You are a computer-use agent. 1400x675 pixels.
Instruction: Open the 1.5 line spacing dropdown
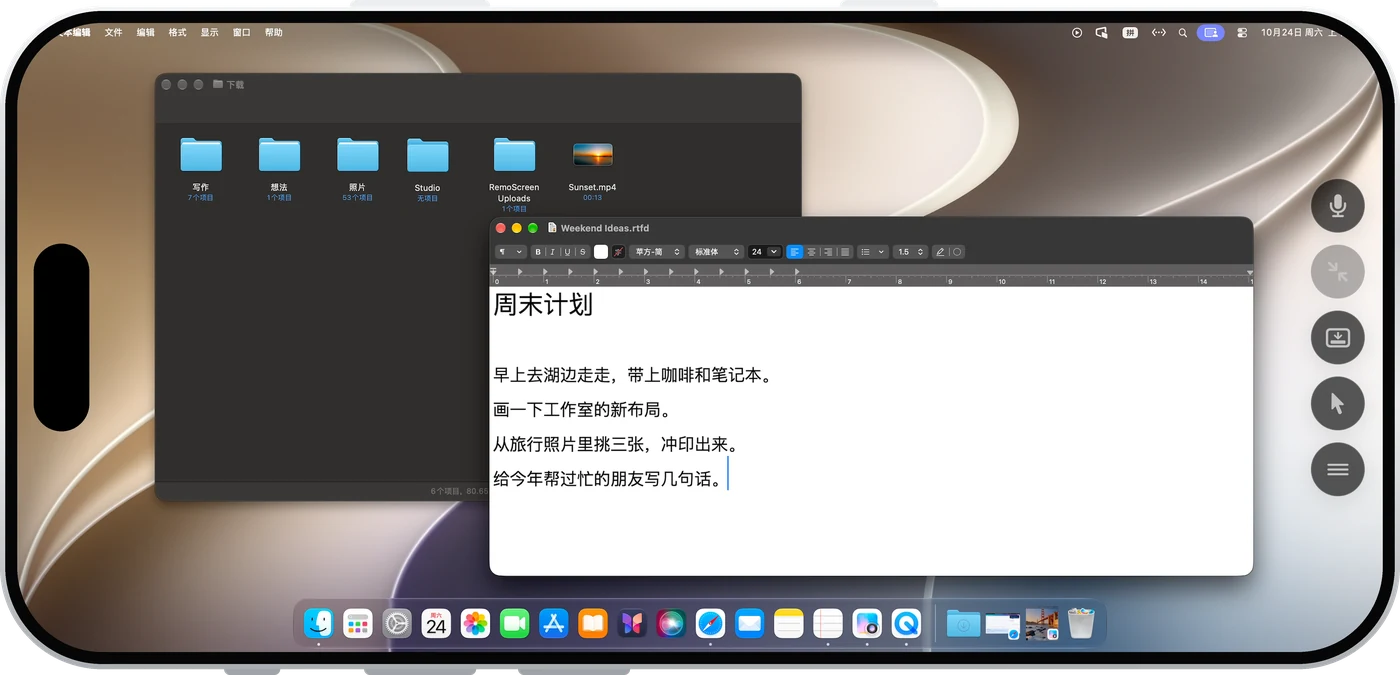910,252
